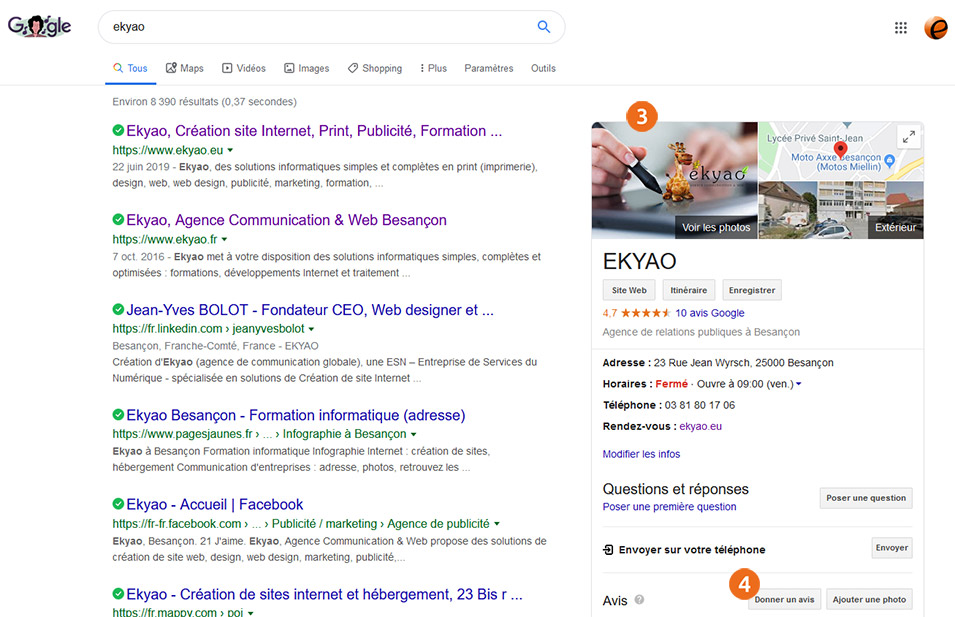
Task: Click the Site Web button
Action: [629, 290]
